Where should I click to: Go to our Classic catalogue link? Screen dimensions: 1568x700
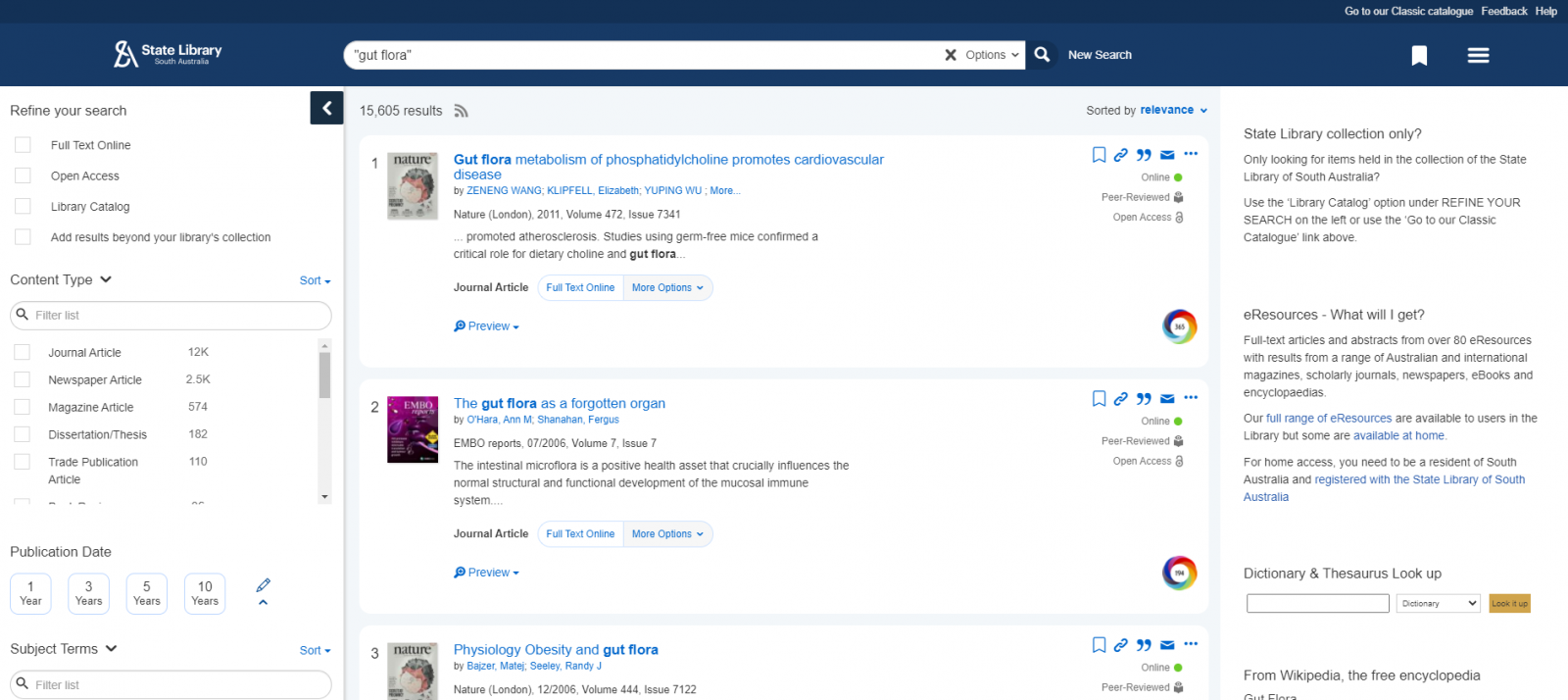click(x=1408, y=11)
